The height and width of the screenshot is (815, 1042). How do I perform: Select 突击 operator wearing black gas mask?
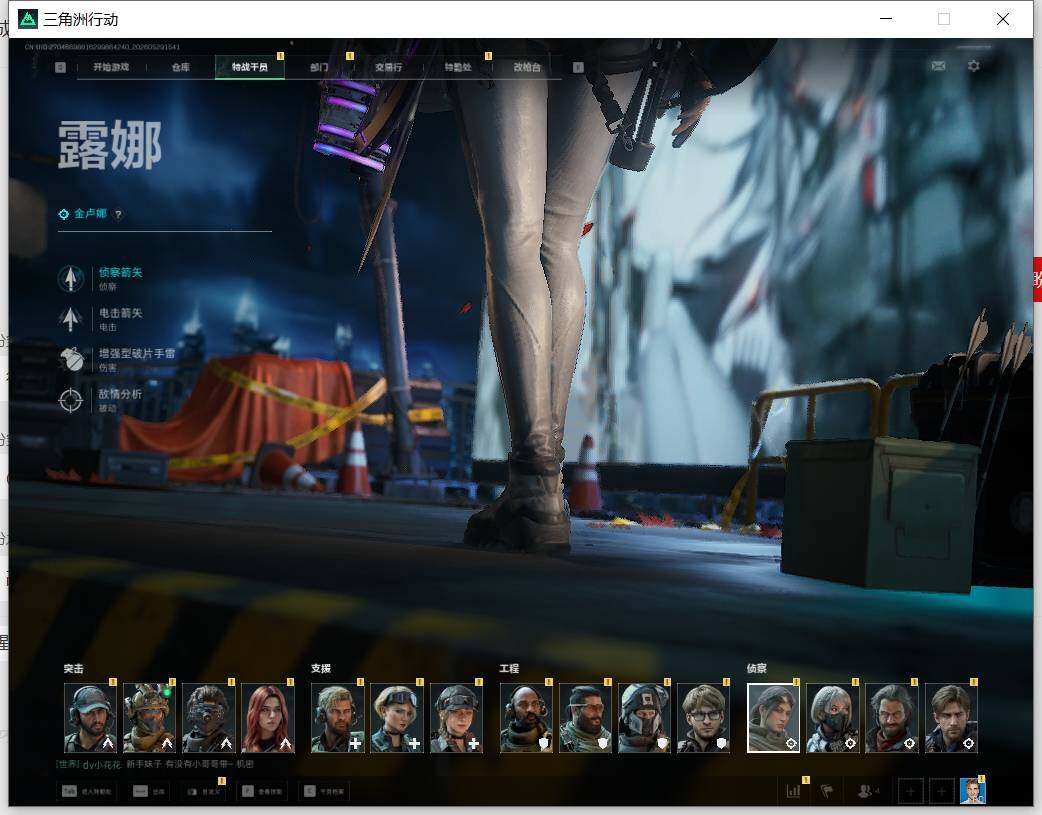tap(209, 718)
